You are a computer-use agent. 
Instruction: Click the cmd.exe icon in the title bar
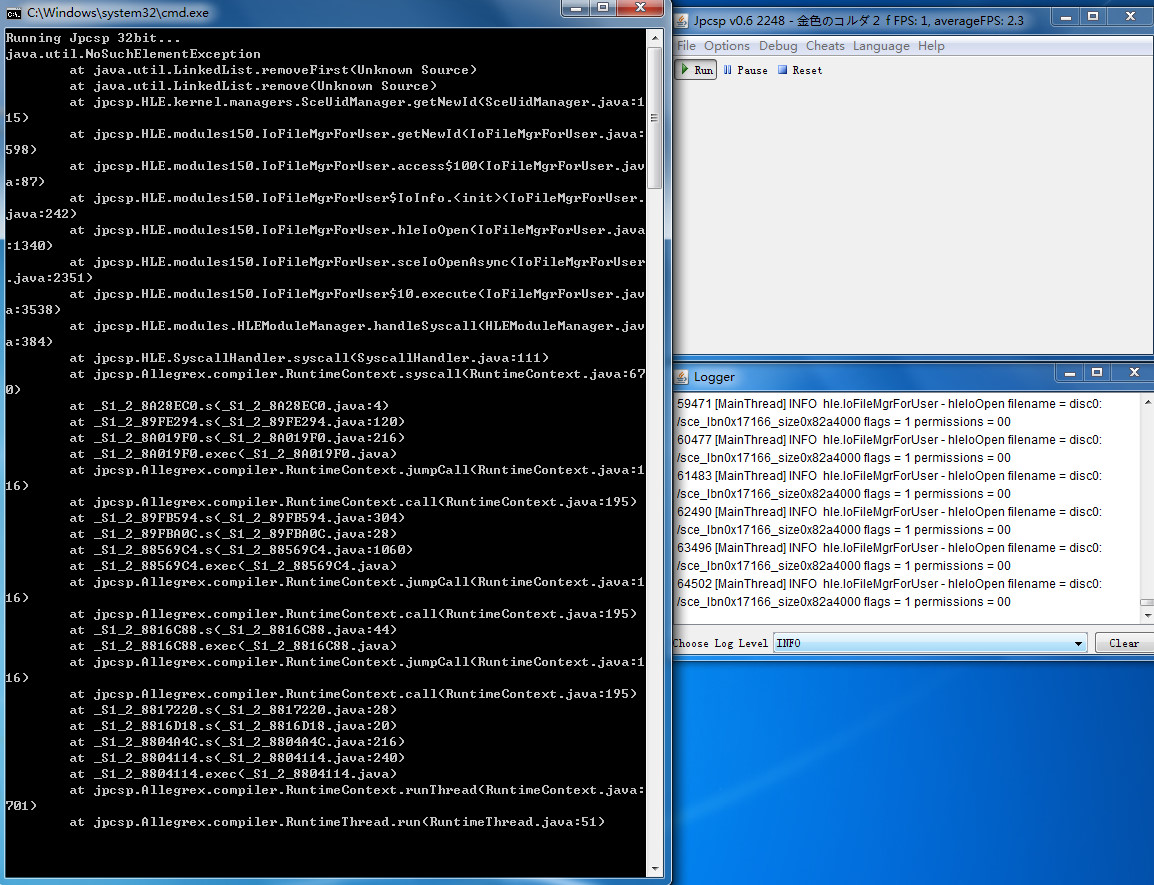coord(13,13)
